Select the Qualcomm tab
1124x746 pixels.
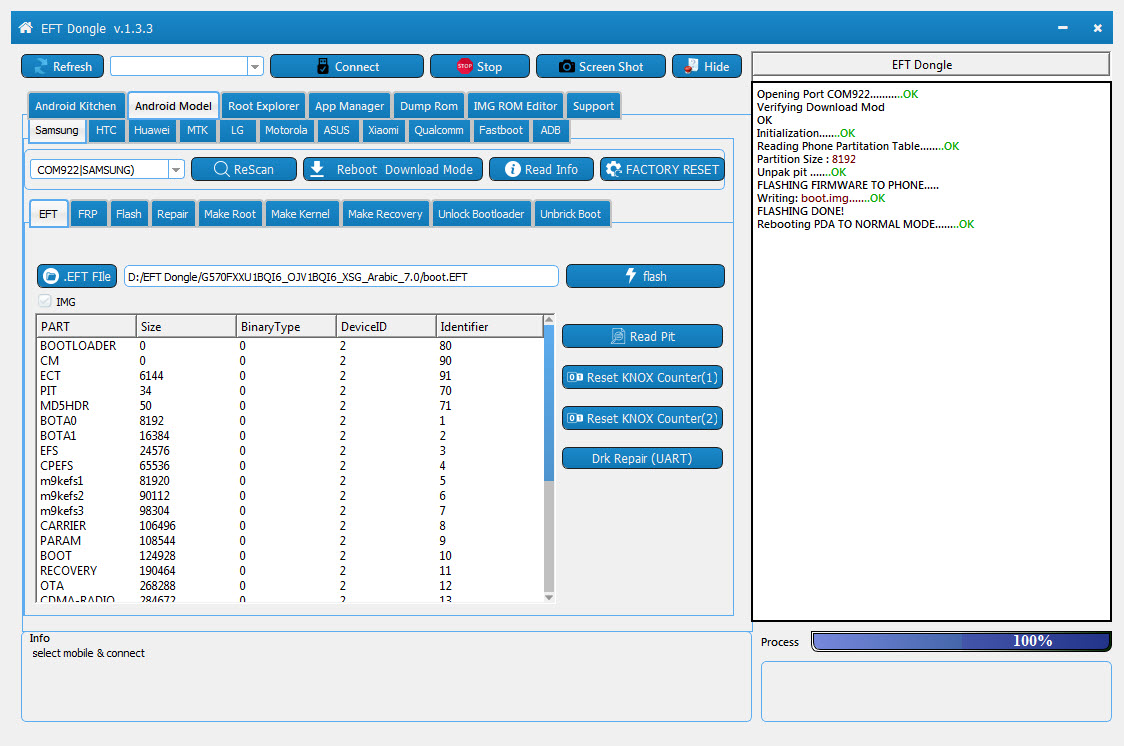[x=439, y=130]
